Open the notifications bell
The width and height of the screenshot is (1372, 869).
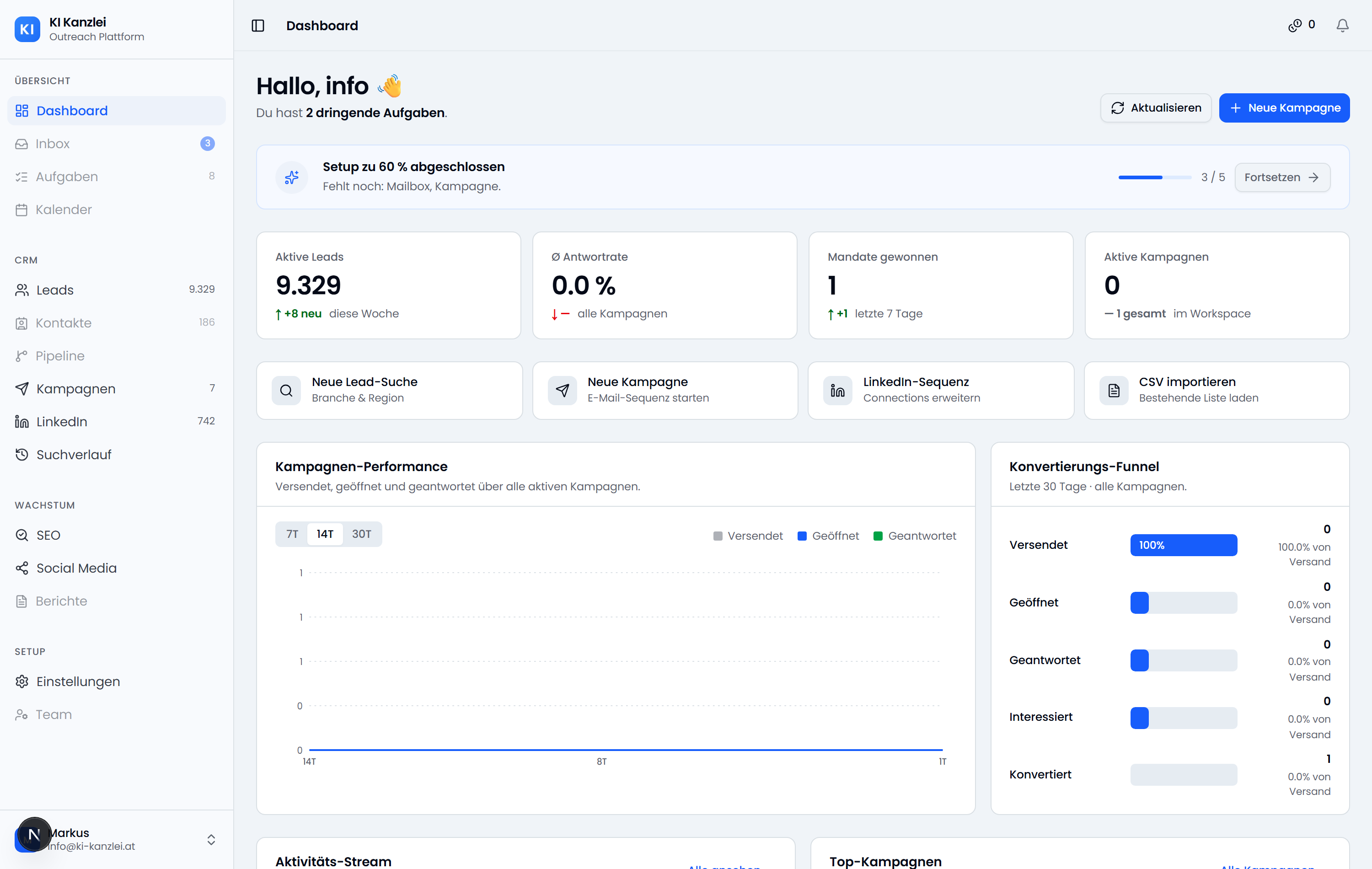tap(1342, 26)
